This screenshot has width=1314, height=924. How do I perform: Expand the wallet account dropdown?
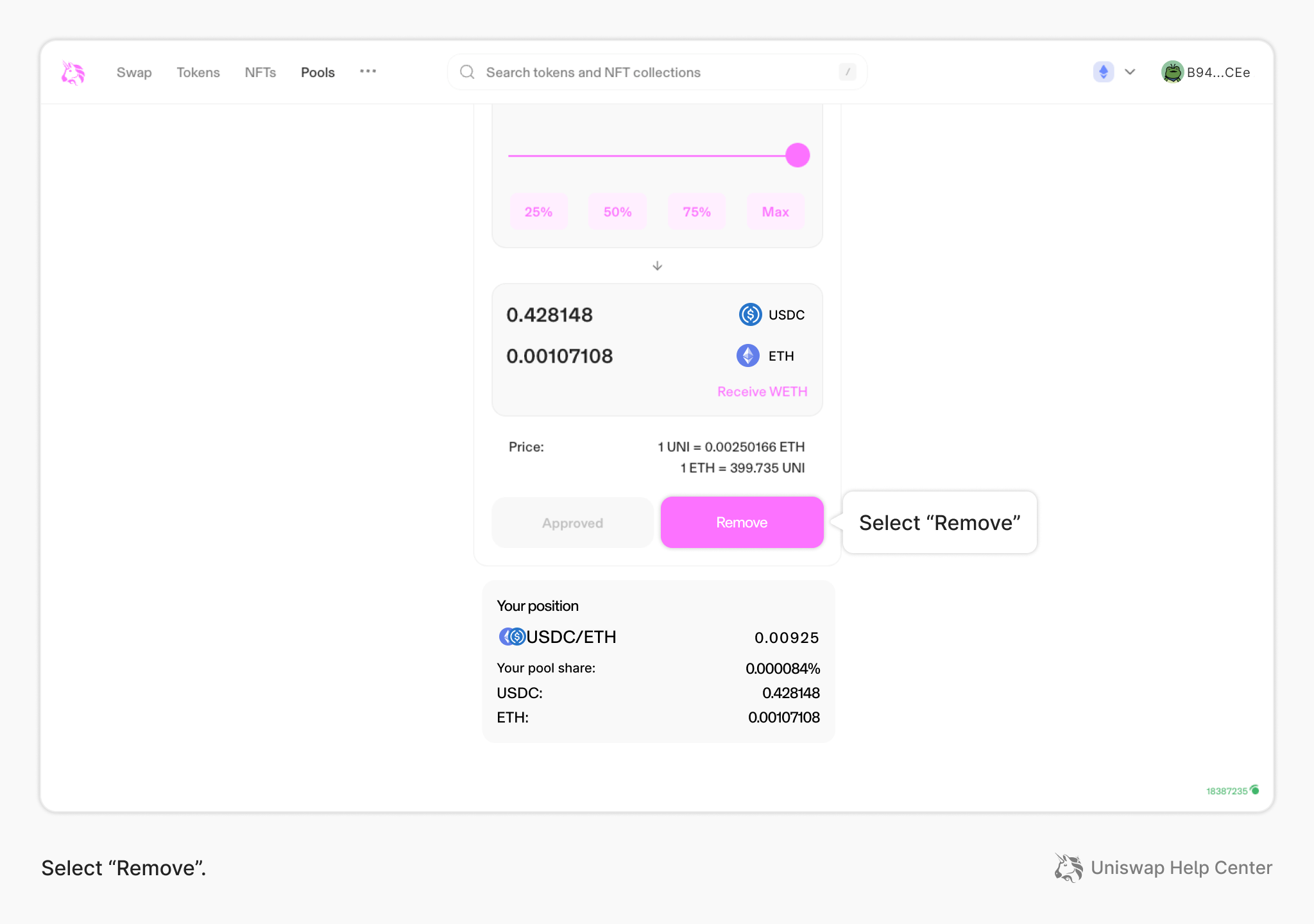1206,72
